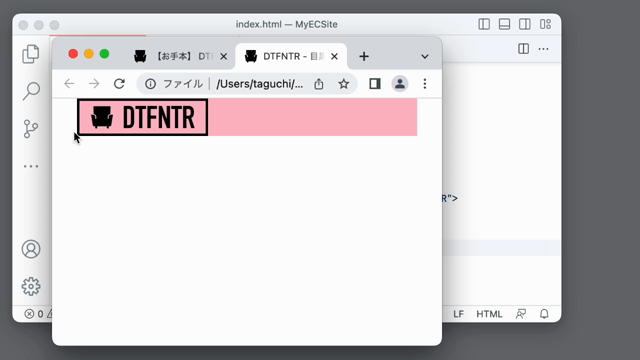Click the errors count in VS Code status bar

point(34,314)
